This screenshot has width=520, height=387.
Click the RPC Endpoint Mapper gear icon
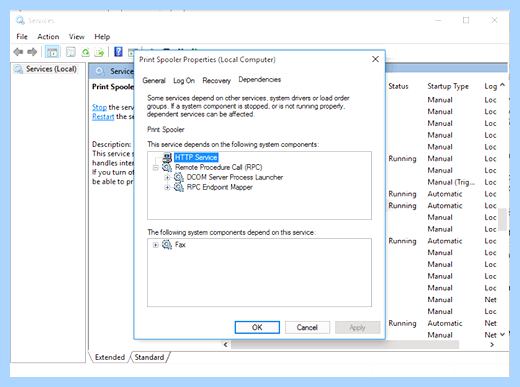pyautogui.click(x=179, y=187)
